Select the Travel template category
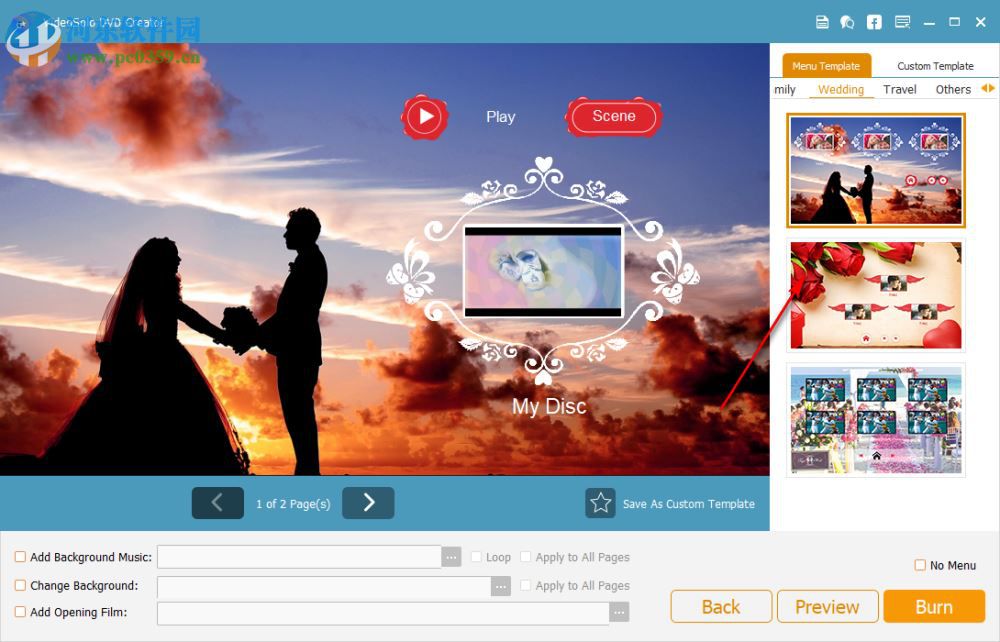Image resolution: width=1000 pixels, height=642 pixels. [x=899, y=89]
